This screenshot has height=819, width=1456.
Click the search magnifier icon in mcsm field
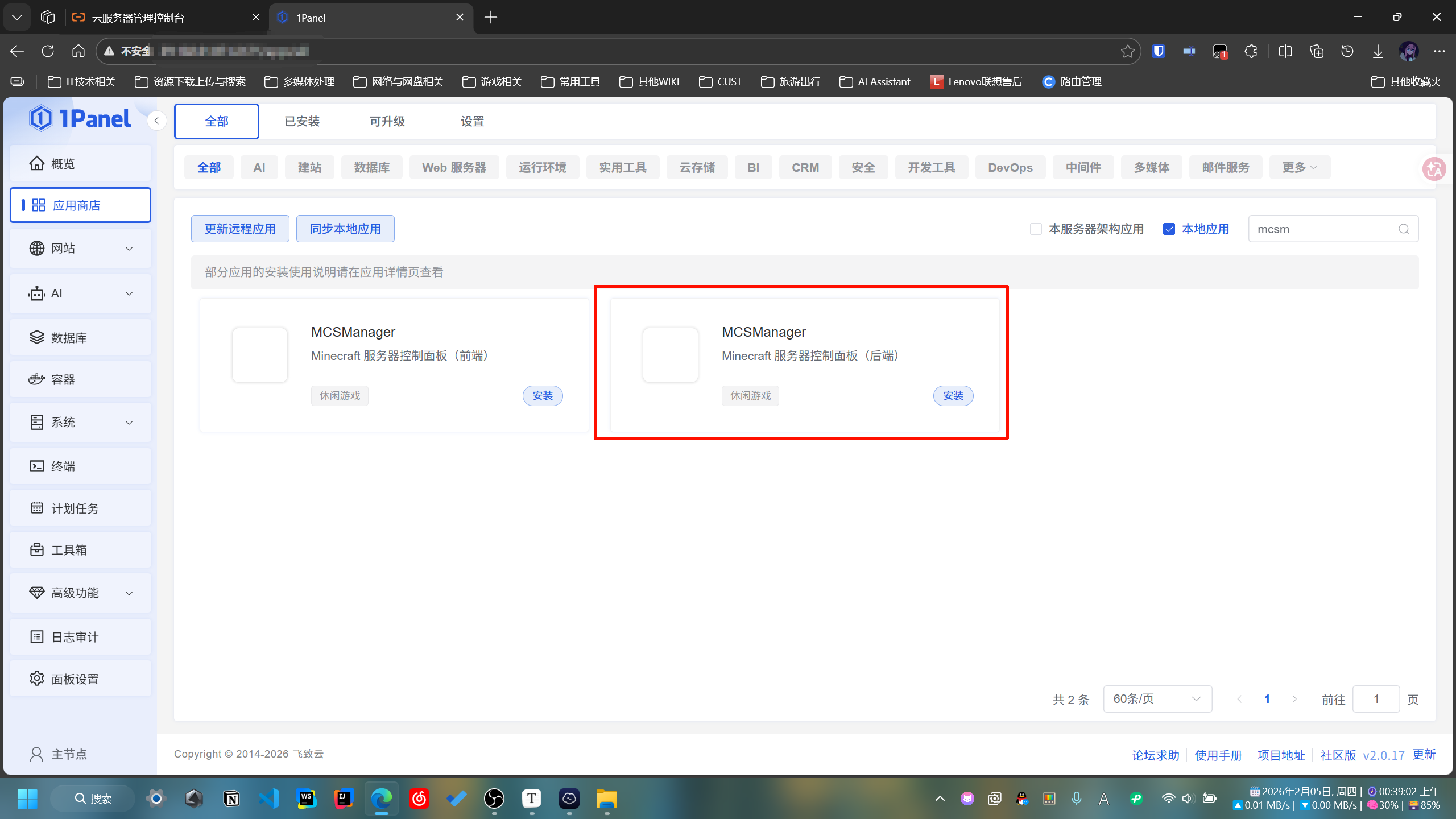(1404, 229)
